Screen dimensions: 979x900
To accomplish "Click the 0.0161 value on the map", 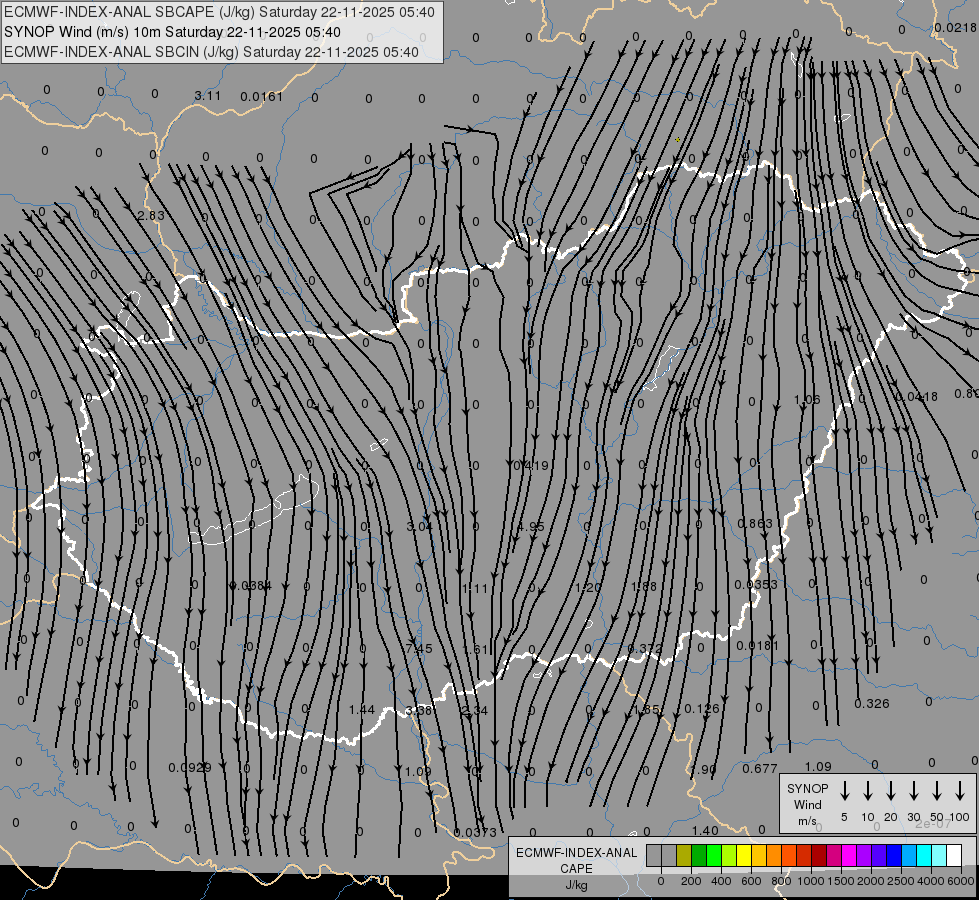I will coord(262,97).
